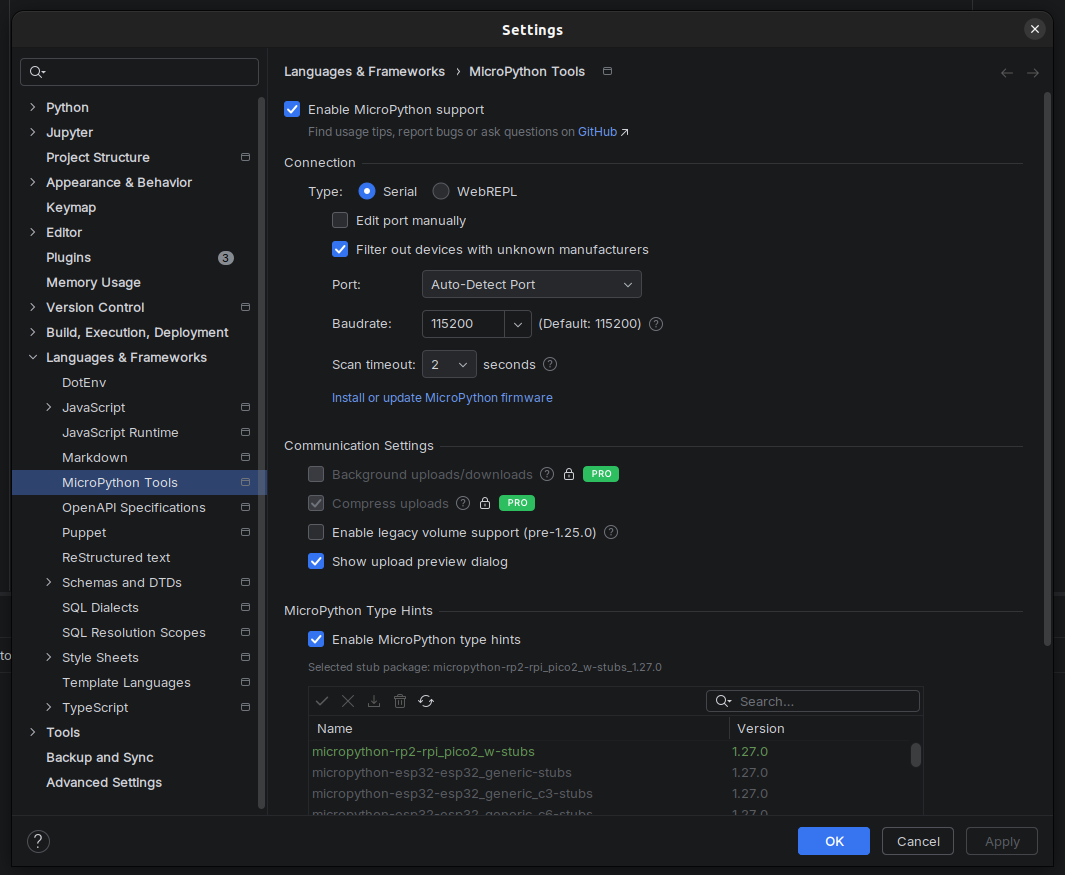This screenshot has height=875, width=1065.
Task: Open the Baudrate dropdown arrow
Action: [x=518, y=324]
